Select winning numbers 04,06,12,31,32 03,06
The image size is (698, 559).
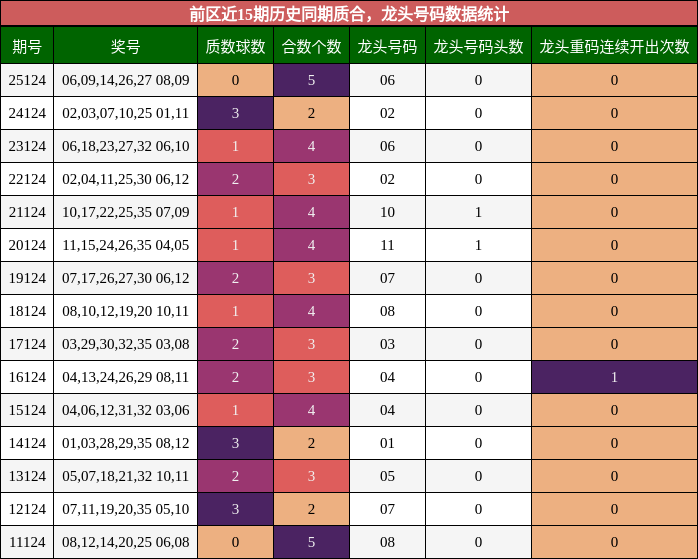[126, 410]
